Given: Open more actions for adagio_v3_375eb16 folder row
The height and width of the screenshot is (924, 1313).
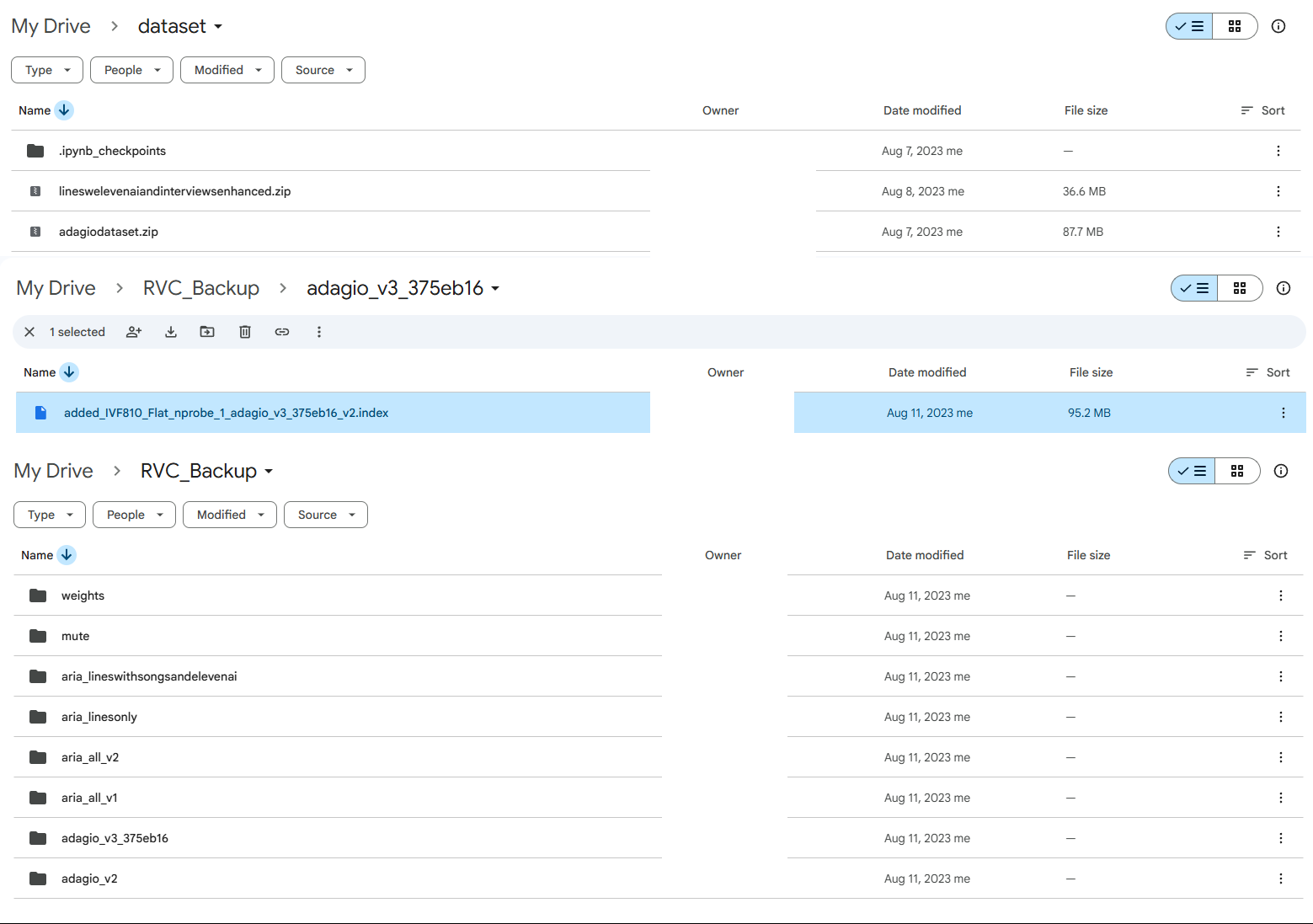Looking at the screenshot, I should [1281, 838].
